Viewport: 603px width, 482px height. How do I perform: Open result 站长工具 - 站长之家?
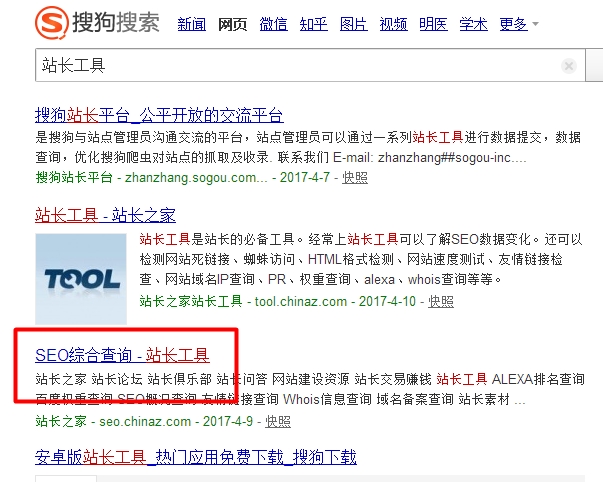[105, 215]
